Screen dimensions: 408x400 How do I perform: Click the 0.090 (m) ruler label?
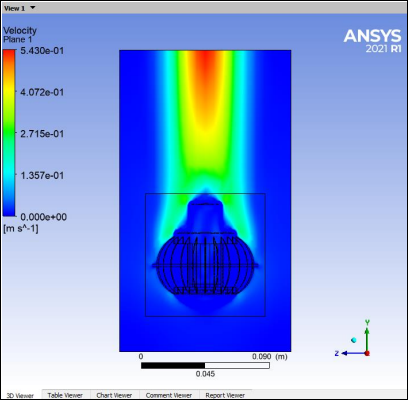point(270,357)
